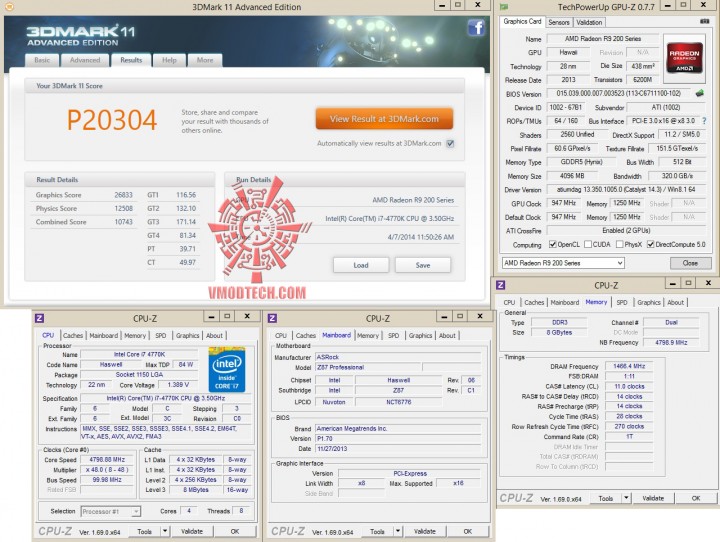
Task: Click Tools button in CPU-Z memory window
Action: (606, 498)
